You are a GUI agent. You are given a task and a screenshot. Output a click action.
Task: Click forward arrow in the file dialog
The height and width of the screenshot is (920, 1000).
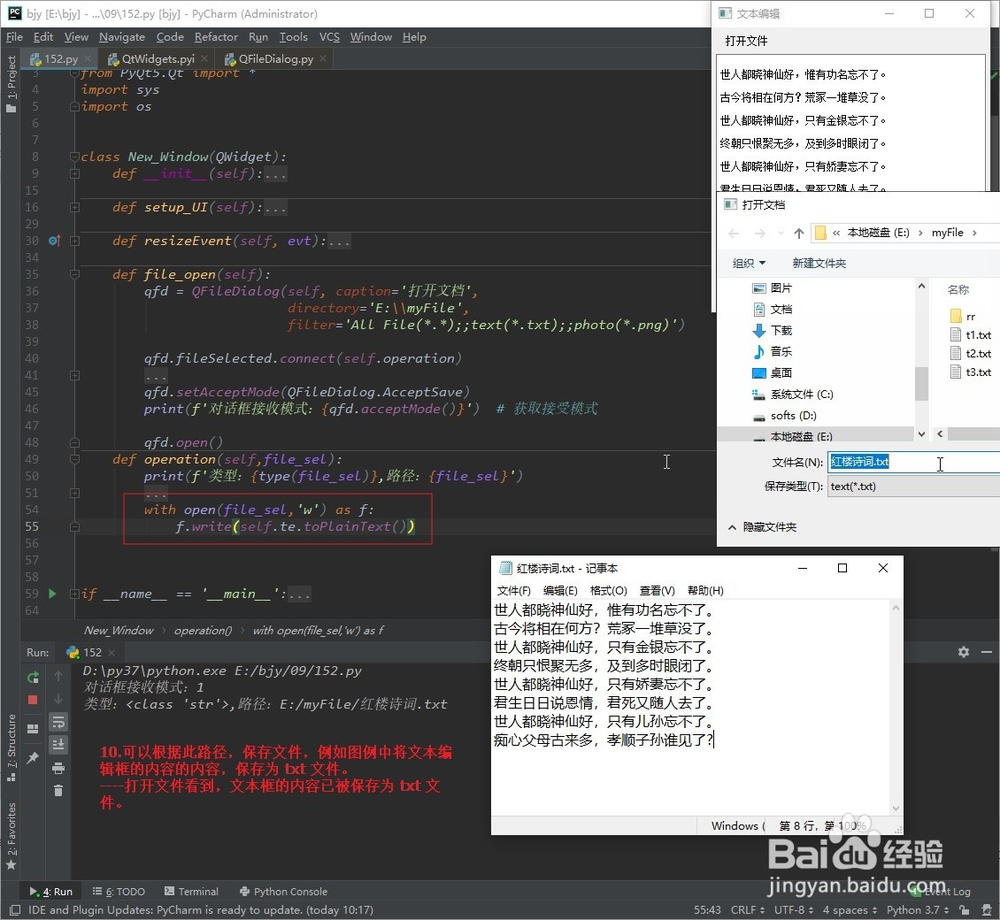tap(760, 233)
